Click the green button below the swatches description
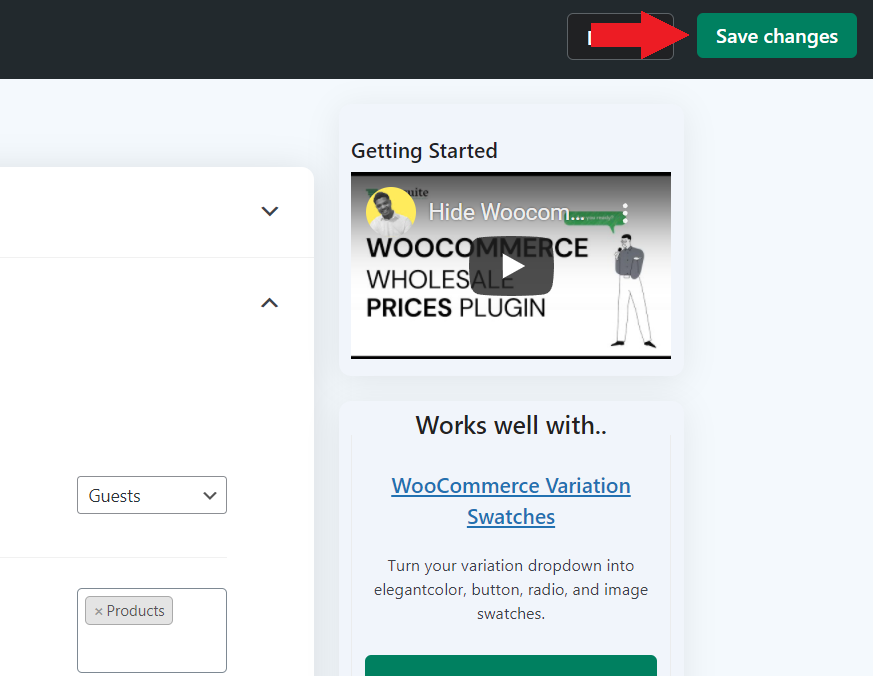The image size is (873, 676). pos(511,666)
